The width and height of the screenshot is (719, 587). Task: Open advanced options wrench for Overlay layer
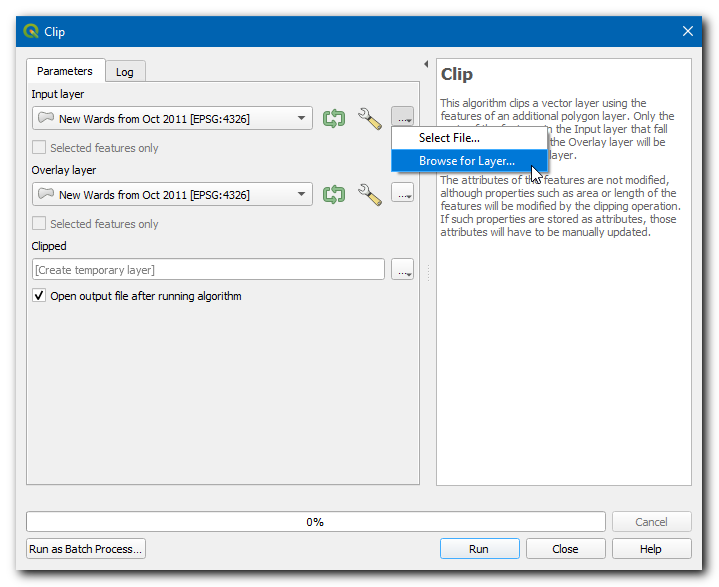tap(370, 194)
